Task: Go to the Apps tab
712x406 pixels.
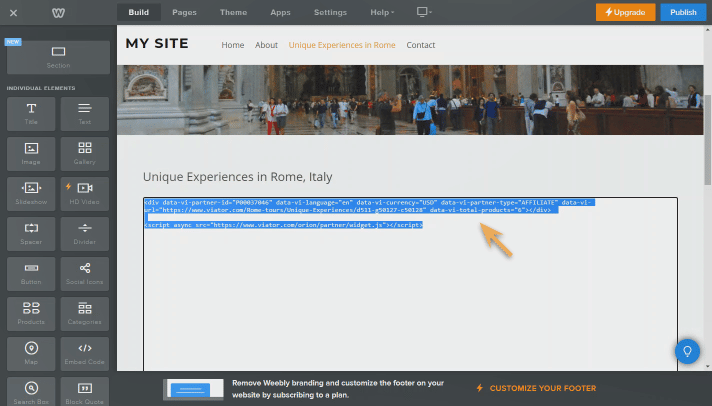Action: [280, 12]
